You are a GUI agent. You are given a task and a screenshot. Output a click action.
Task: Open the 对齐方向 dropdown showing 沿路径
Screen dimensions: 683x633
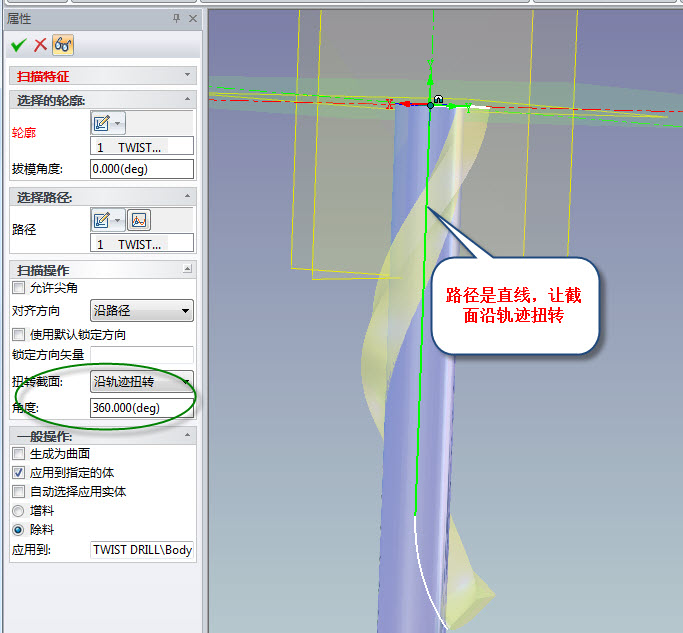pyautogui.click(x=141, y=311)
